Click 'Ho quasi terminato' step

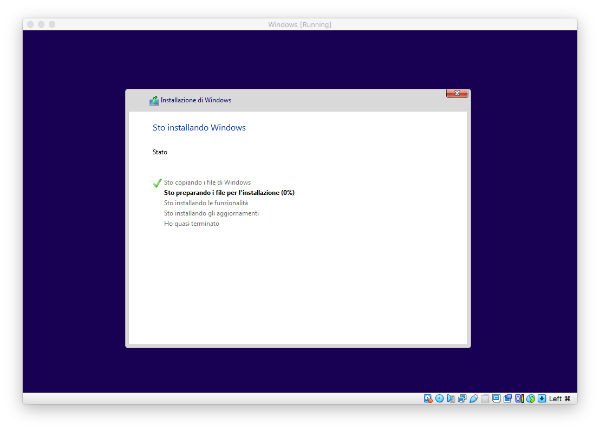pyautogui.click(x=191, y=224)
